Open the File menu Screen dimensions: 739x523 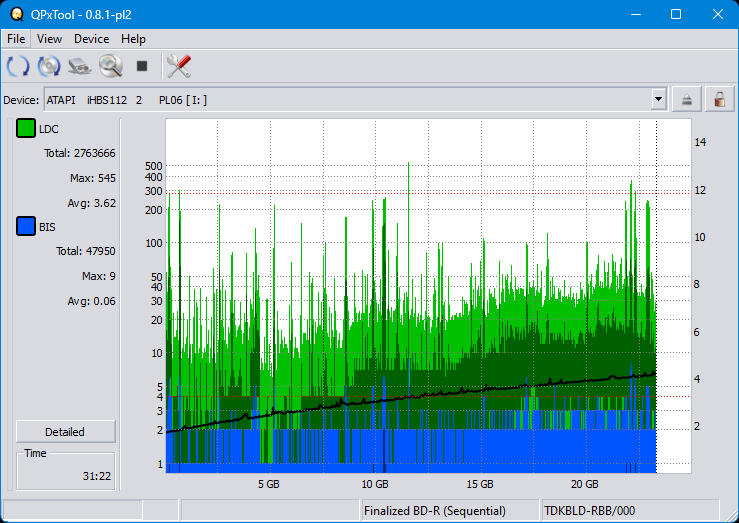tap(16, 39)
